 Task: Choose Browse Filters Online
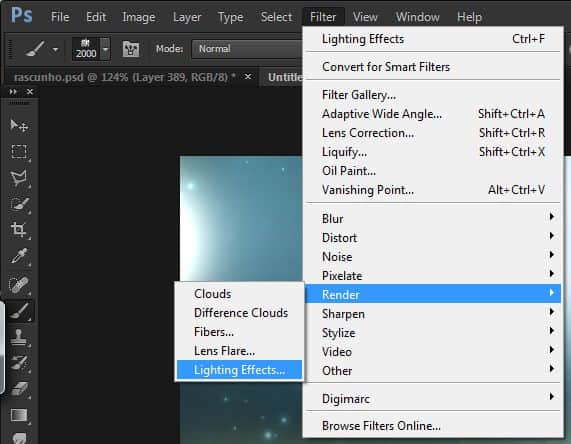click(433, 425)
